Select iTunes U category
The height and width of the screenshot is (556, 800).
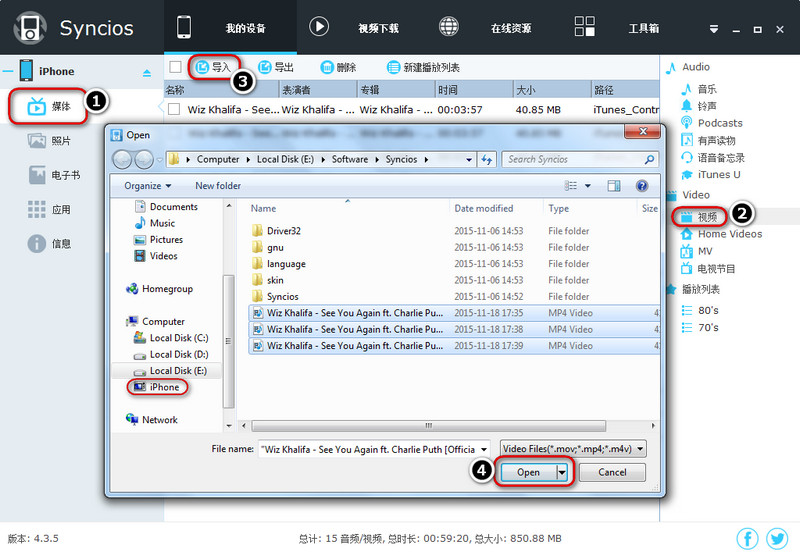coord(711,174)
